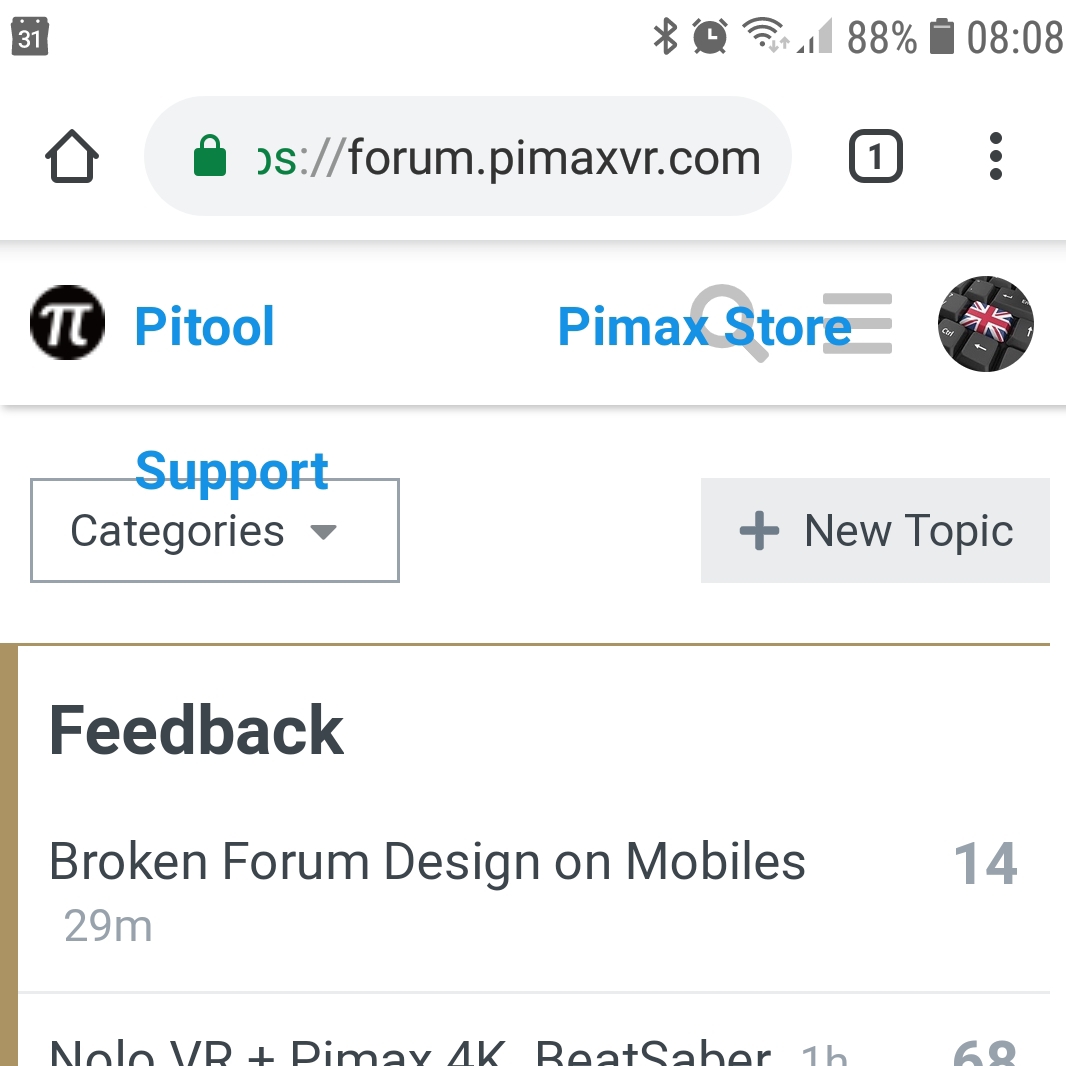Open the Broken Forum Design on Mobiles topic
Viewport: 1066px width, 1066px height.
click(x=427, y=861)
